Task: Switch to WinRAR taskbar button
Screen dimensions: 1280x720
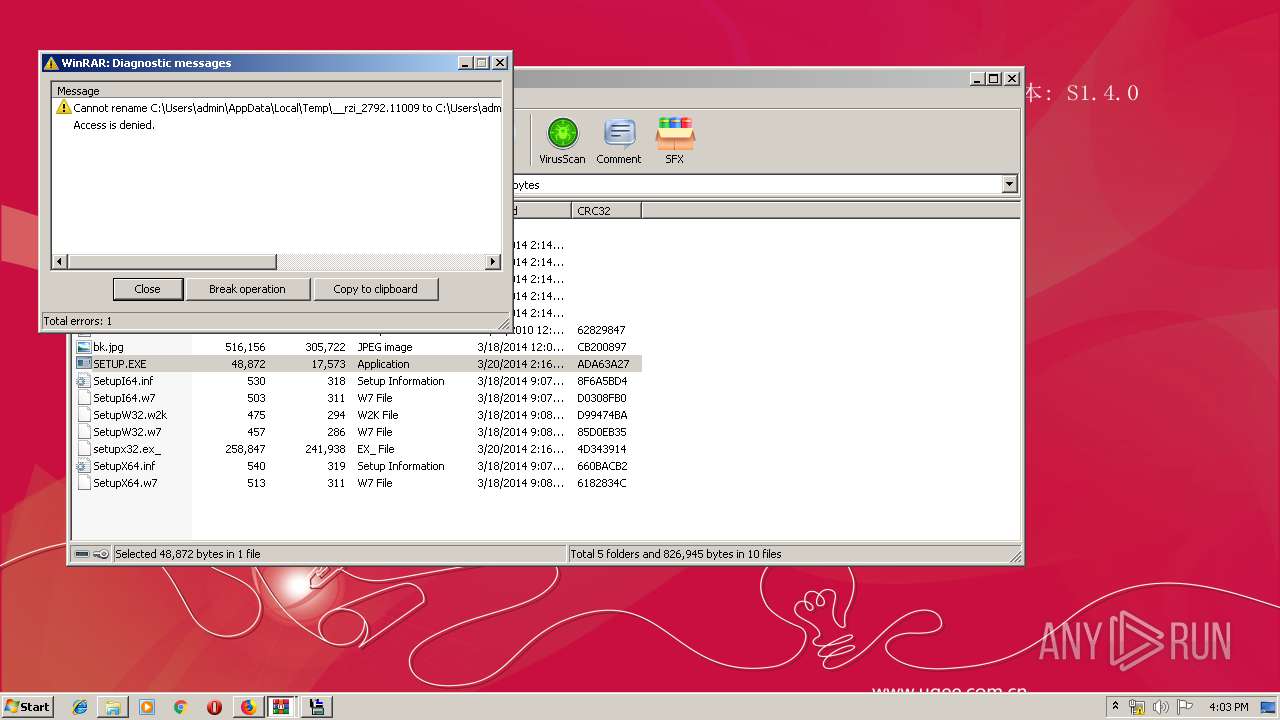Action: tap(282, 707)
